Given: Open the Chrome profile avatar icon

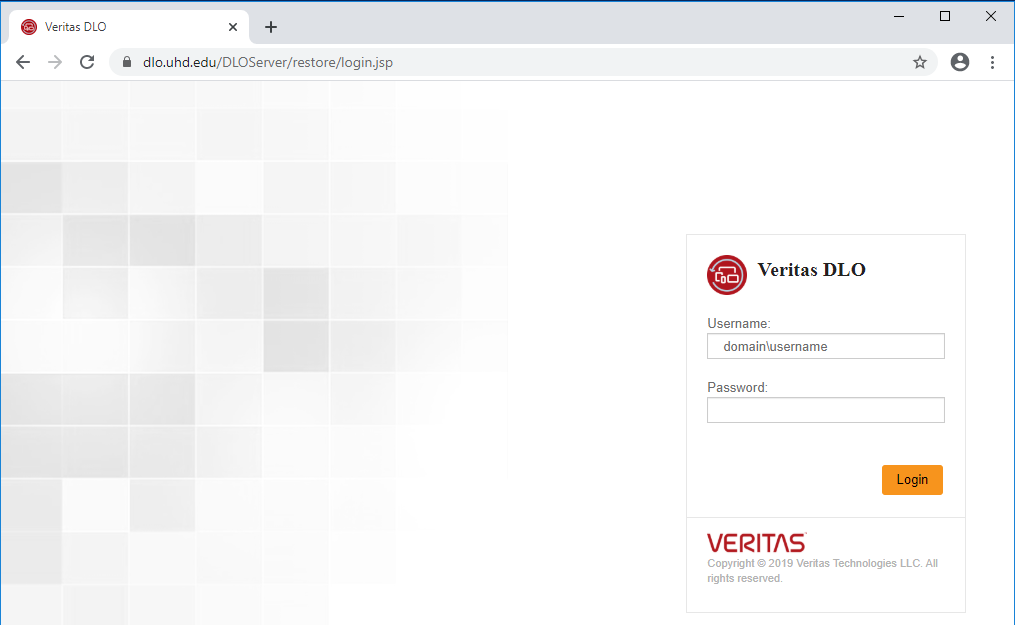Looking at the screenshot, I should click(x=960, y=62).
